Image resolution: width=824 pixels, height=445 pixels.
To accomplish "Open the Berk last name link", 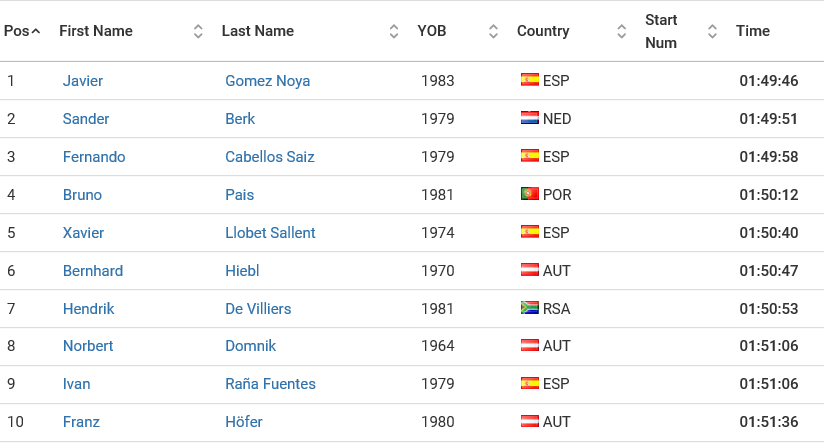I will click(240, 119).
